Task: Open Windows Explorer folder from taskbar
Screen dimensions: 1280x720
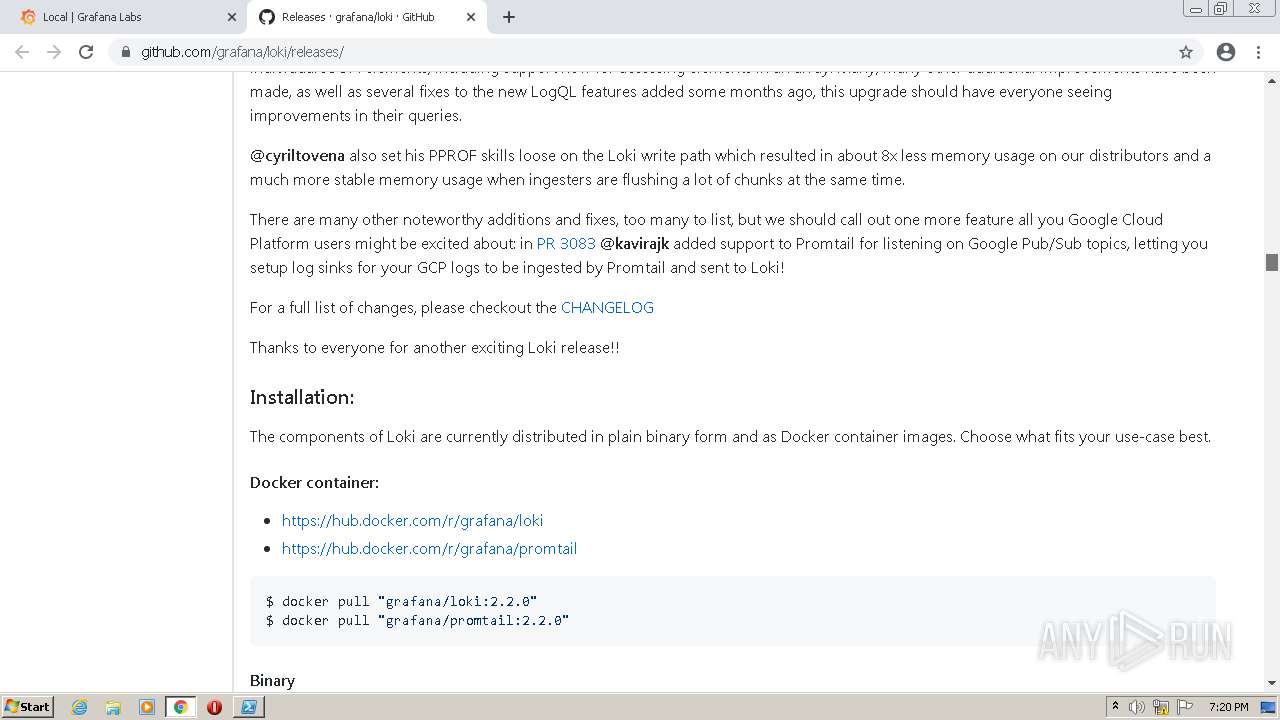Action: 113,707
